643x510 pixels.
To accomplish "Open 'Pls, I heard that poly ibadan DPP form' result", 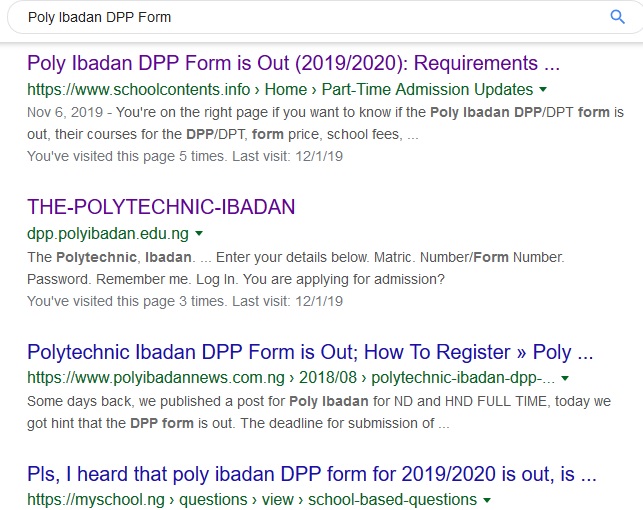I will [x=312, y=474].
